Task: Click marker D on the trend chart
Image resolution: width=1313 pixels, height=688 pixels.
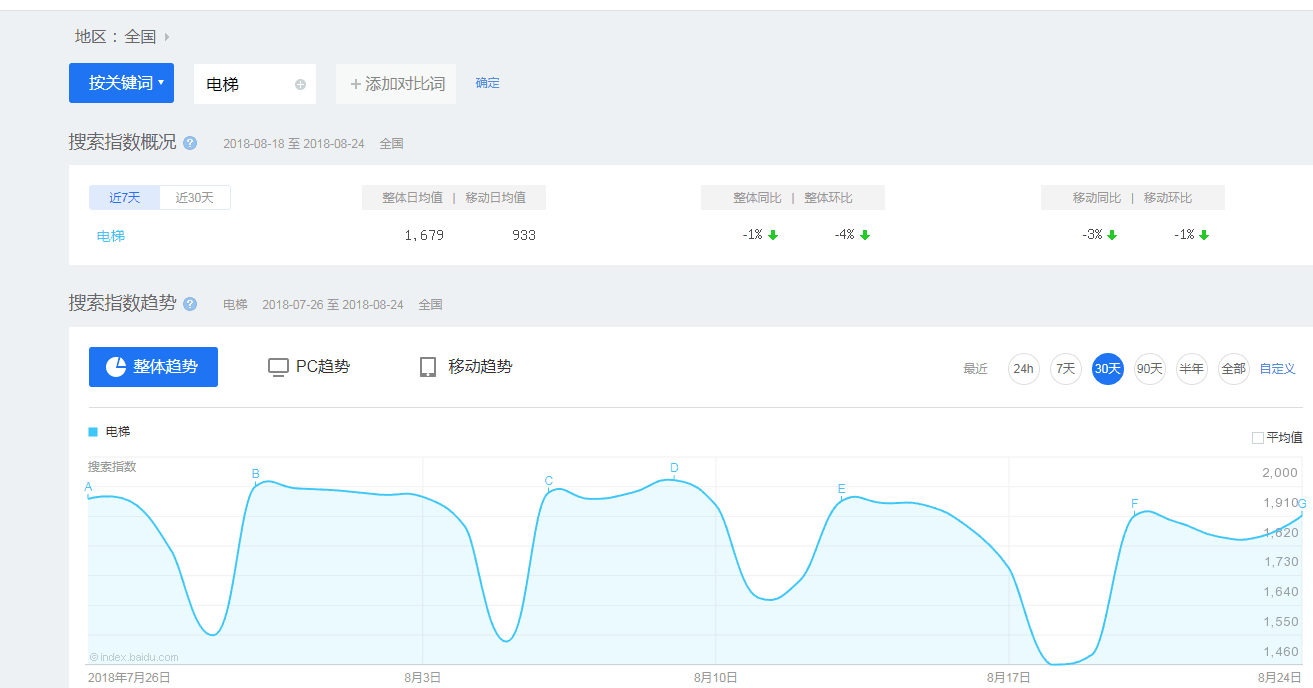Action: (674, 468)
